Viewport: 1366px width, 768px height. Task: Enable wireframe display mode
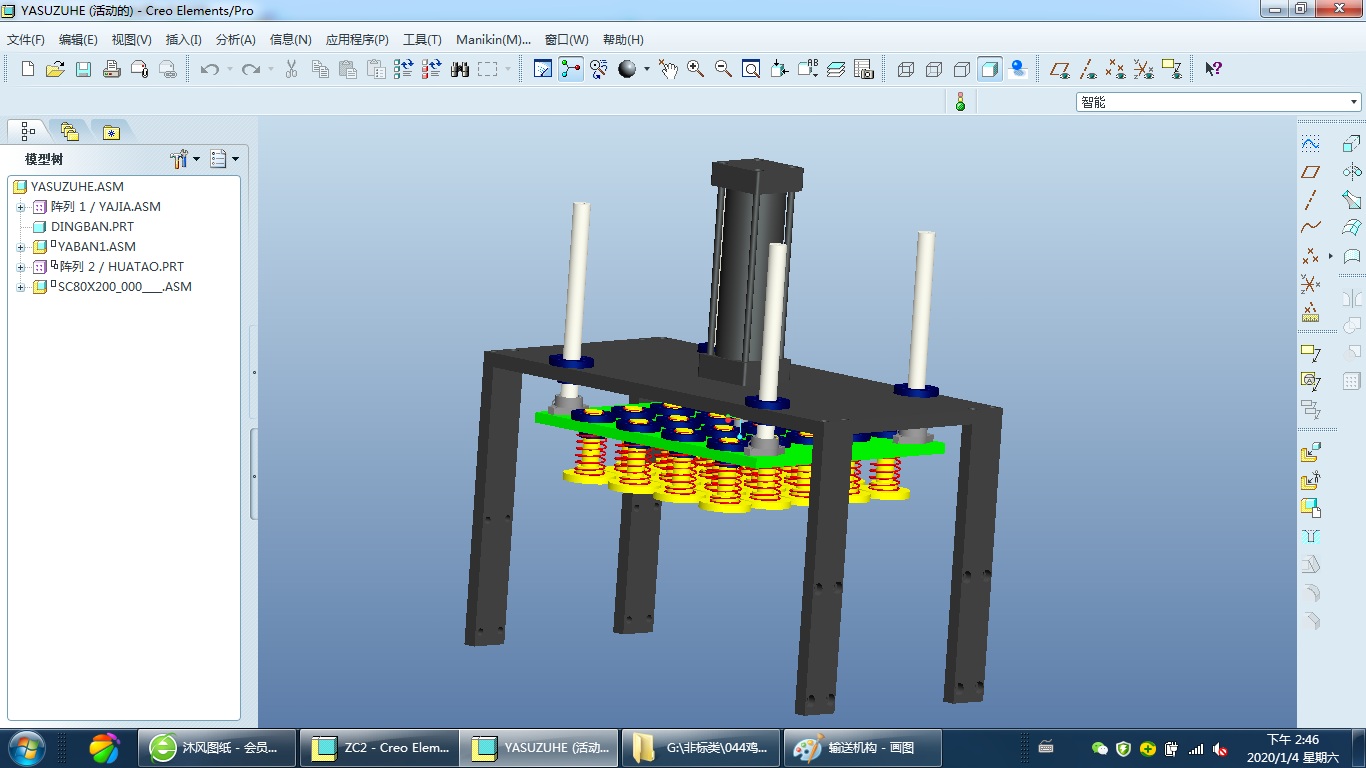tap(906, 69)
